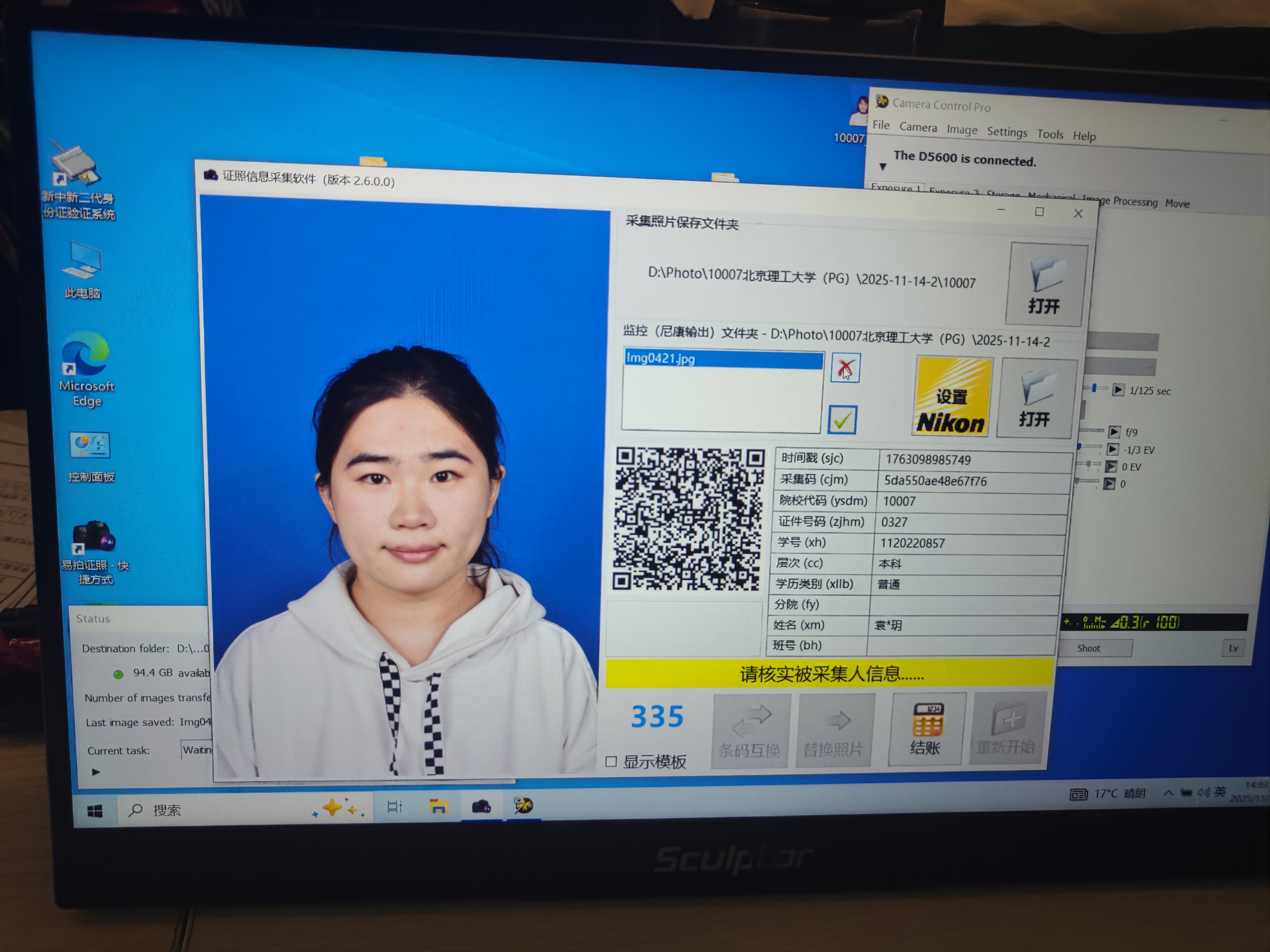Click the 英 input method tray indicator
This screenshot has width=1270, height=952.
coord(1220,792)
